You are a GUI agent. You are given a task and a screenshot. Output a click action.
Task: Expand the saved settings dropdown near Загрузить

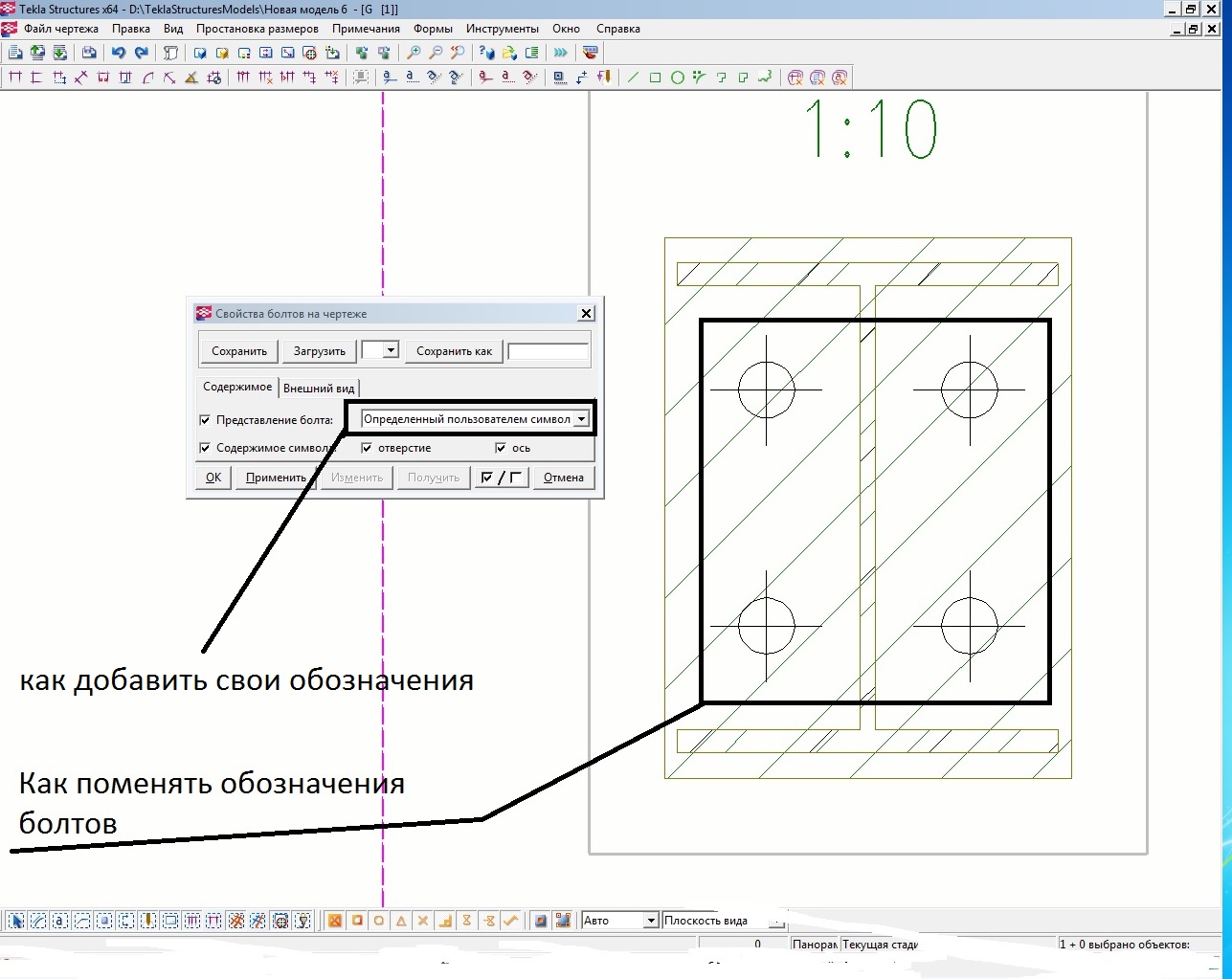click(391, 351)
